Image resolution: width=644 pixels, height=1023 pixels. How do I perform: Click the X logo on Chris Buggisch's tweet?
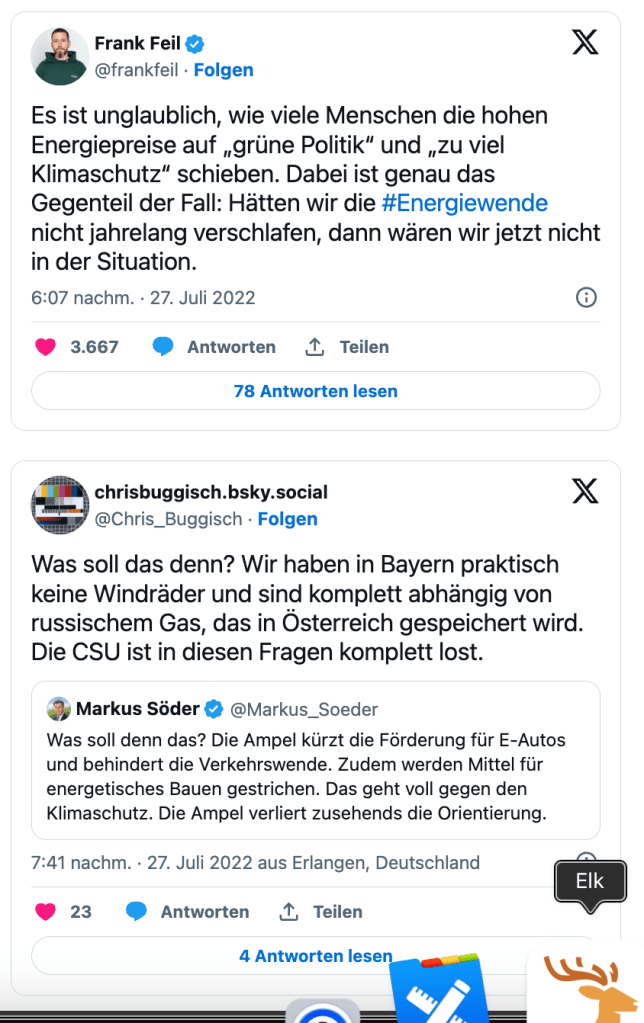click(585, 491)
